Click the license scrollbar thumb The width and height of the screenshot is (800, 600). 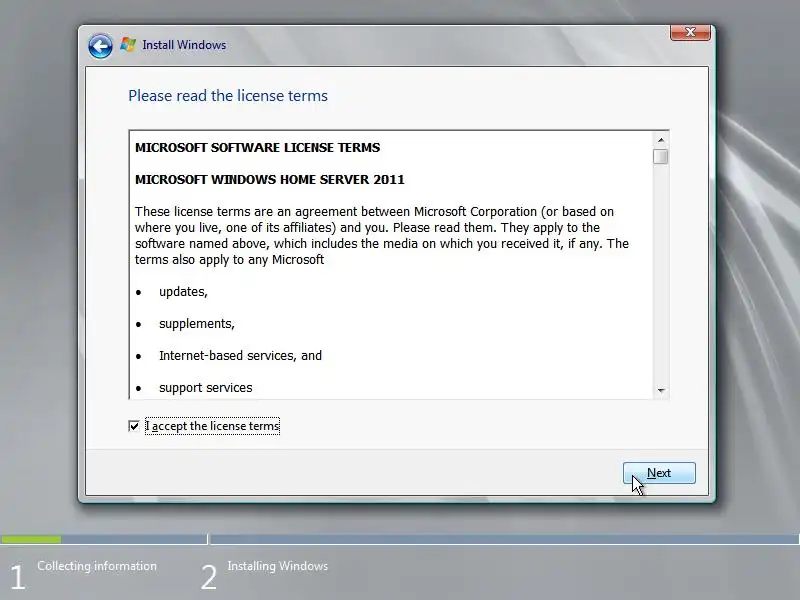pyautogui.click(x=661, y=157)
